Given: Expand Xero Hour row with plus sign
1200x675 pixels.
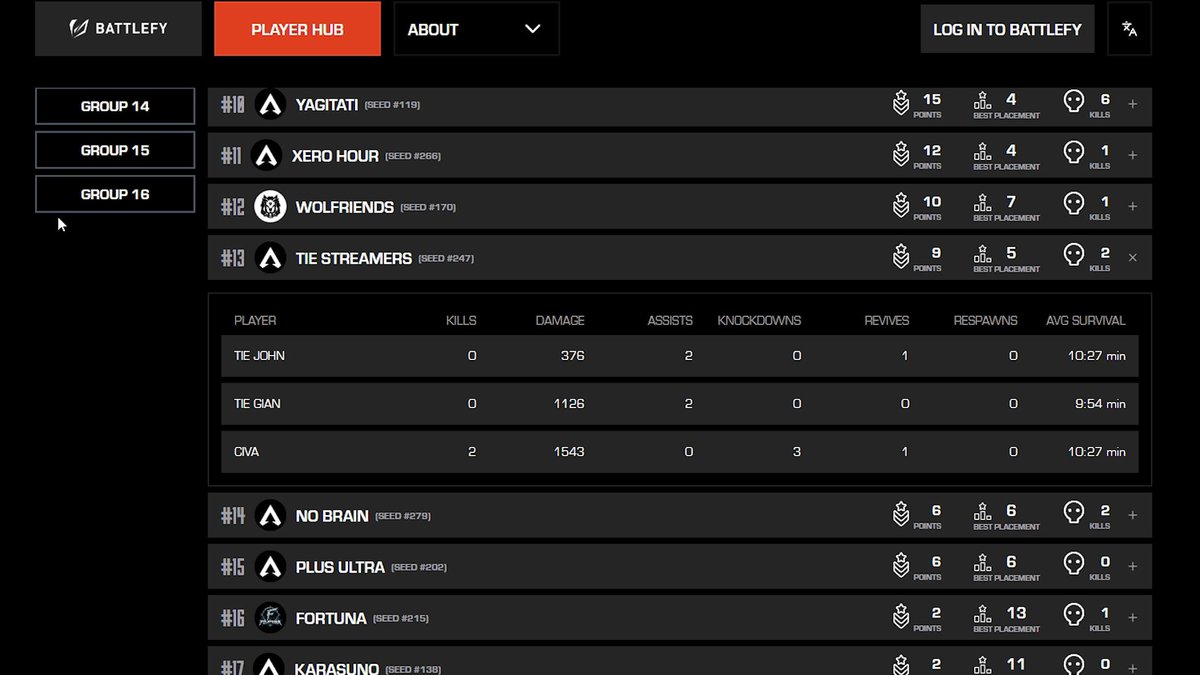Looking at the screenshot, I should (x=1132, y=155).
